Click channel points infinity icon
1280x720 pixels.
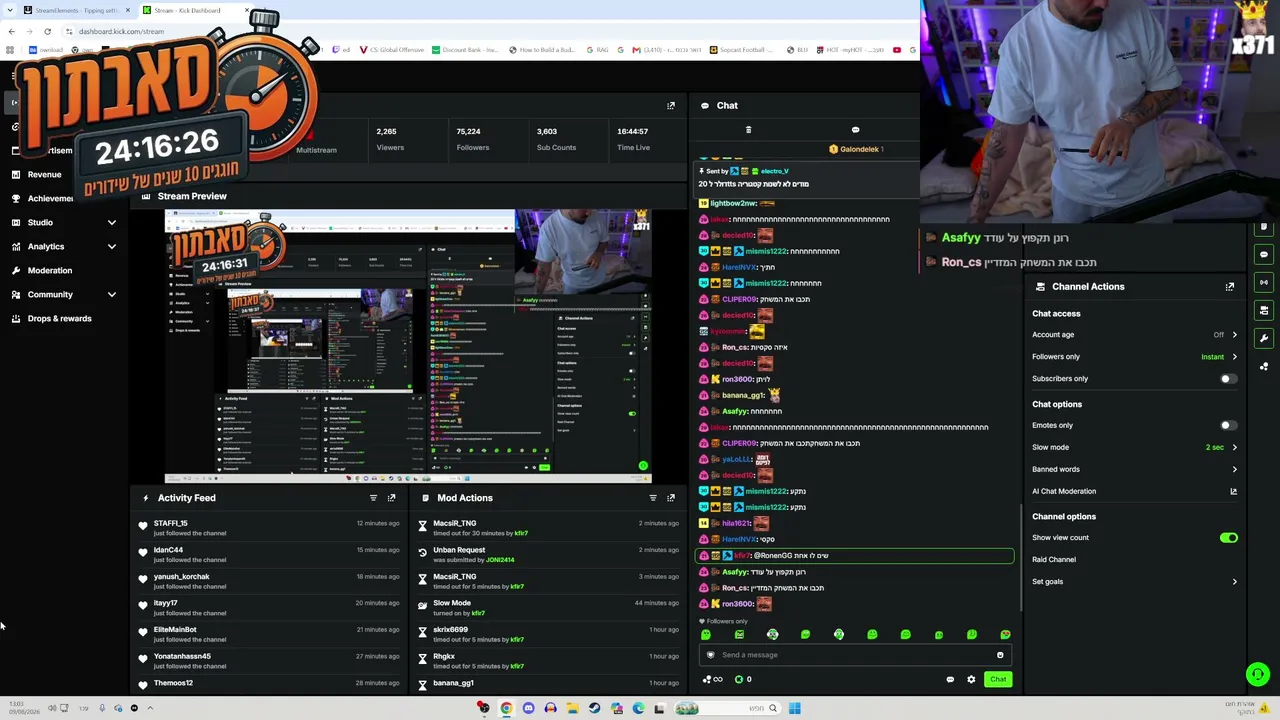tap(713, 680)
